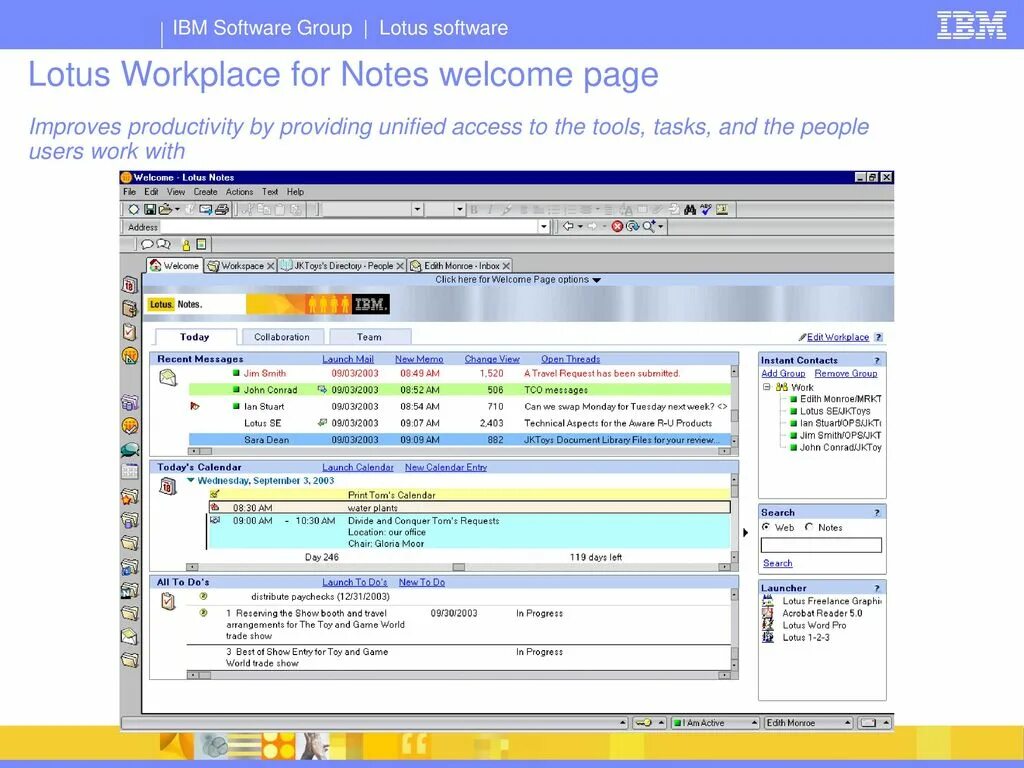Click the water plants calendar entry
1024x768 pixels.
(x=470, y=507)
